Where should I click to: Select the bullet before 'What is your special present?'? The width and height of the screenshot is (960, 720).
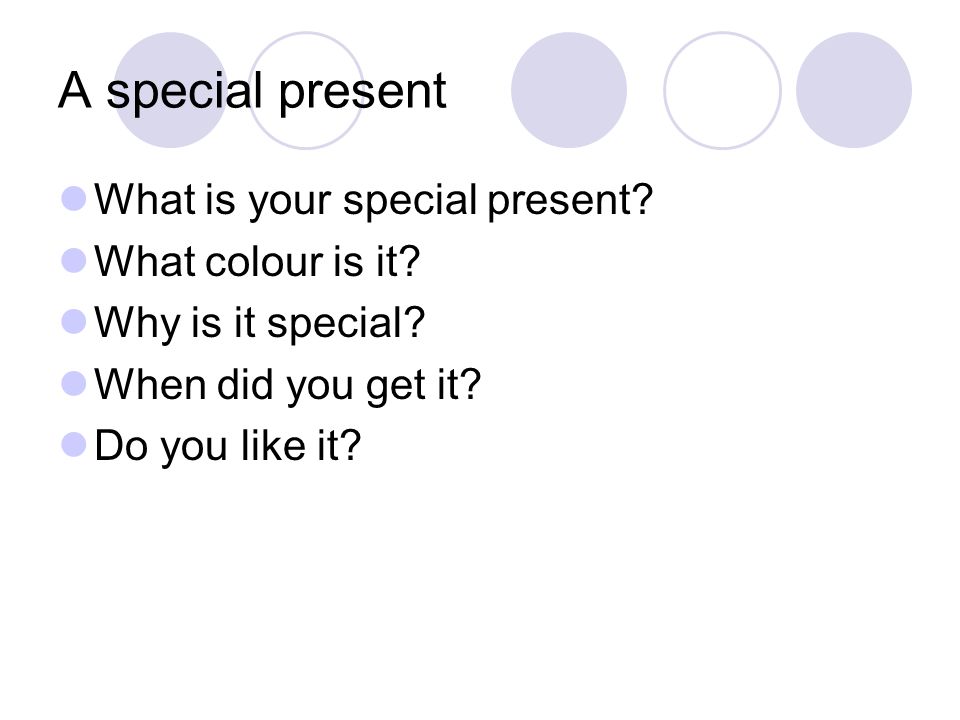click(x=73, y=199)
